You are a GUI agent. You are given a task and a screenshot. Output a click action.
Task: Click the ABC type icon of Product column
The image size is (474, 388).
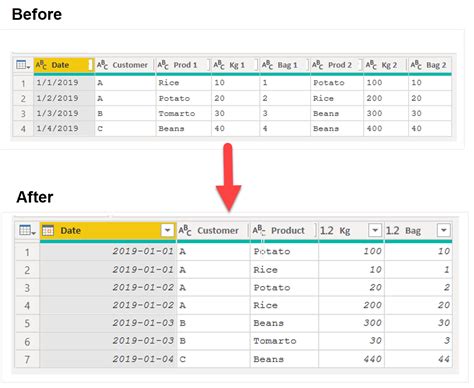pos(259,230)
